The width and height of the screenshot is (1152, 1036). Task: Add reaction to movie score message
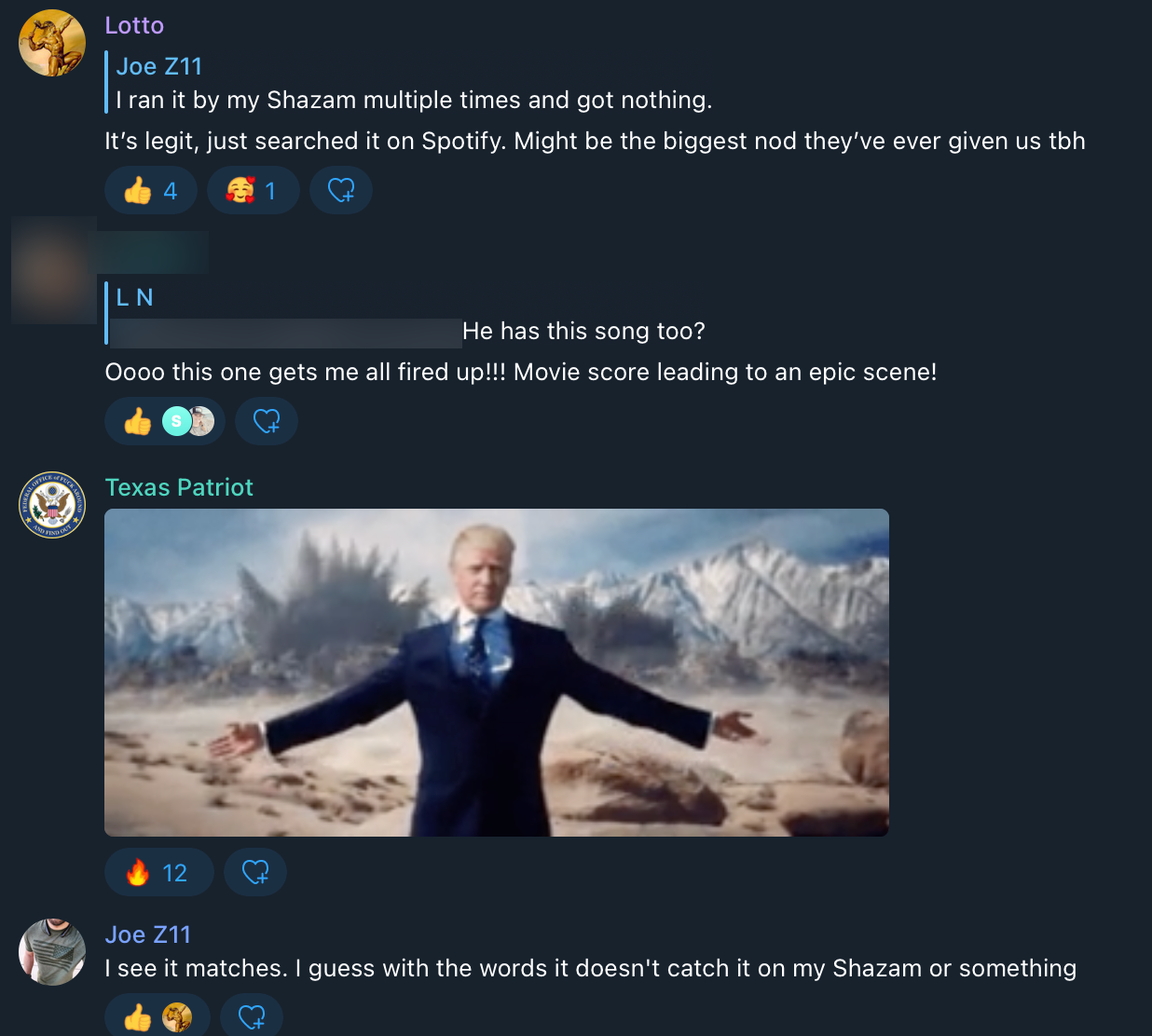point(267,422)
